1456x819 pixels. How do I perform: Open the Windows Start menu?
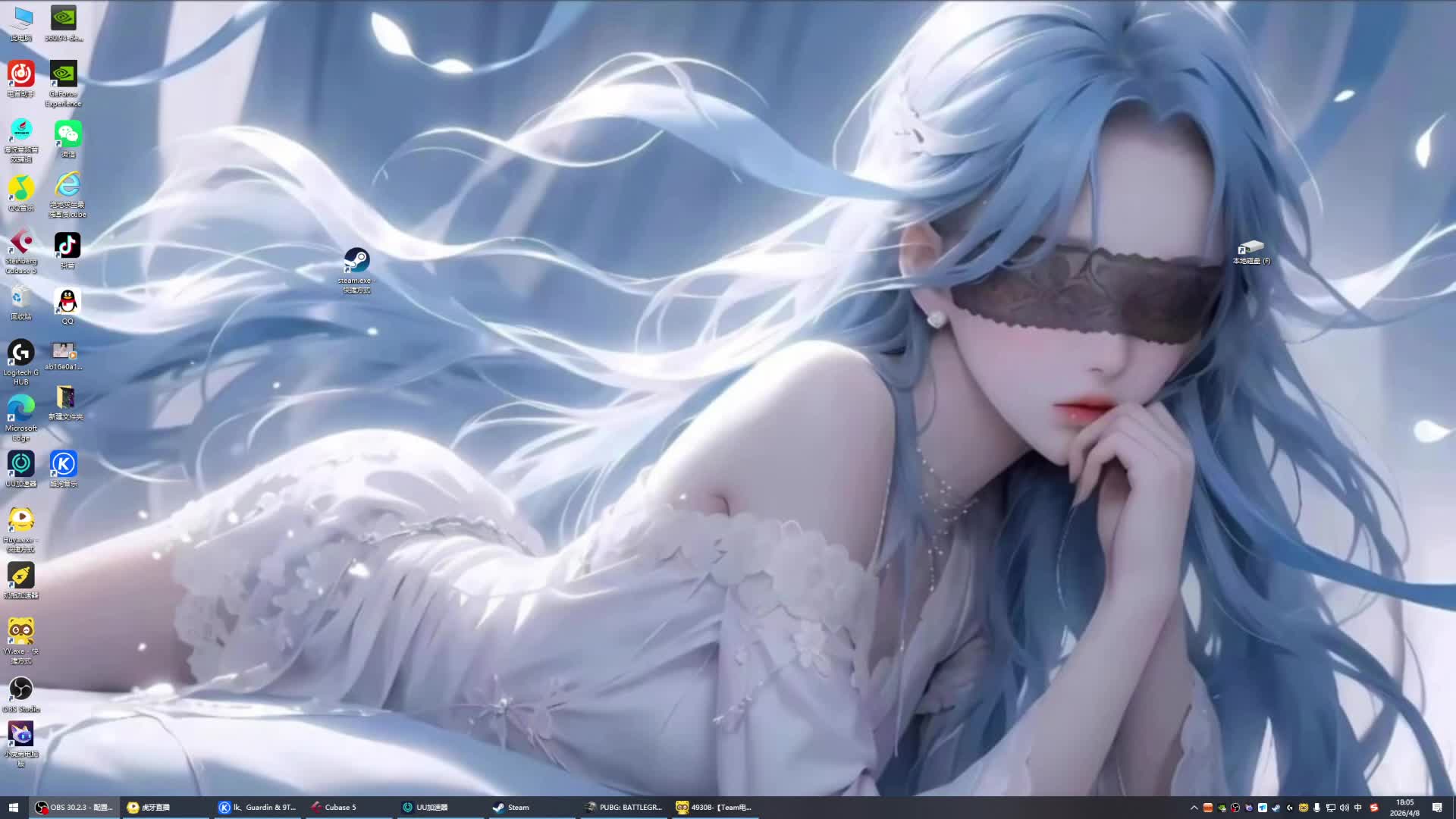13,808
